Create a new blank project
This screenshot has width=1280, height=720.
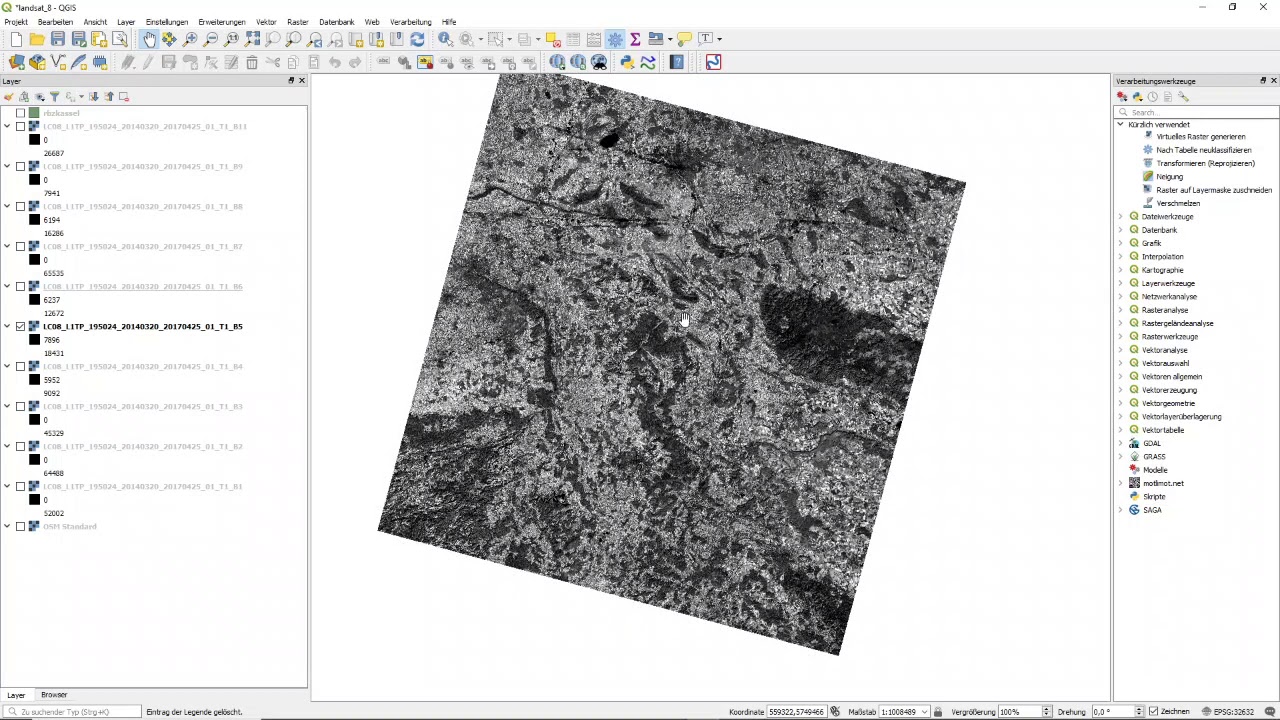click(x=16, y=39)
